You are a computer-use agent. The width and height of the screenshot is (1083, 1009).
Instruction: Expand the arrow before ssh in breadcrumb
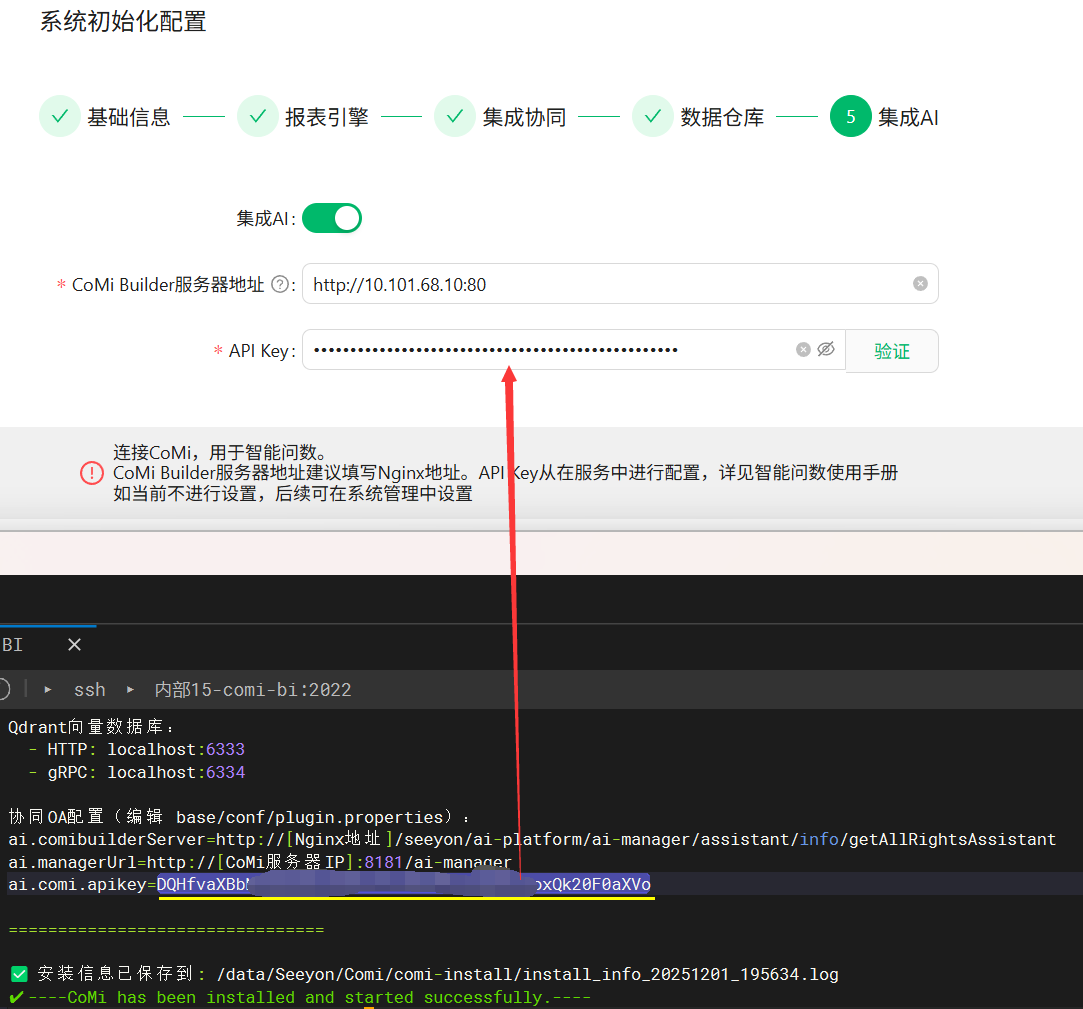coord(48,690)
